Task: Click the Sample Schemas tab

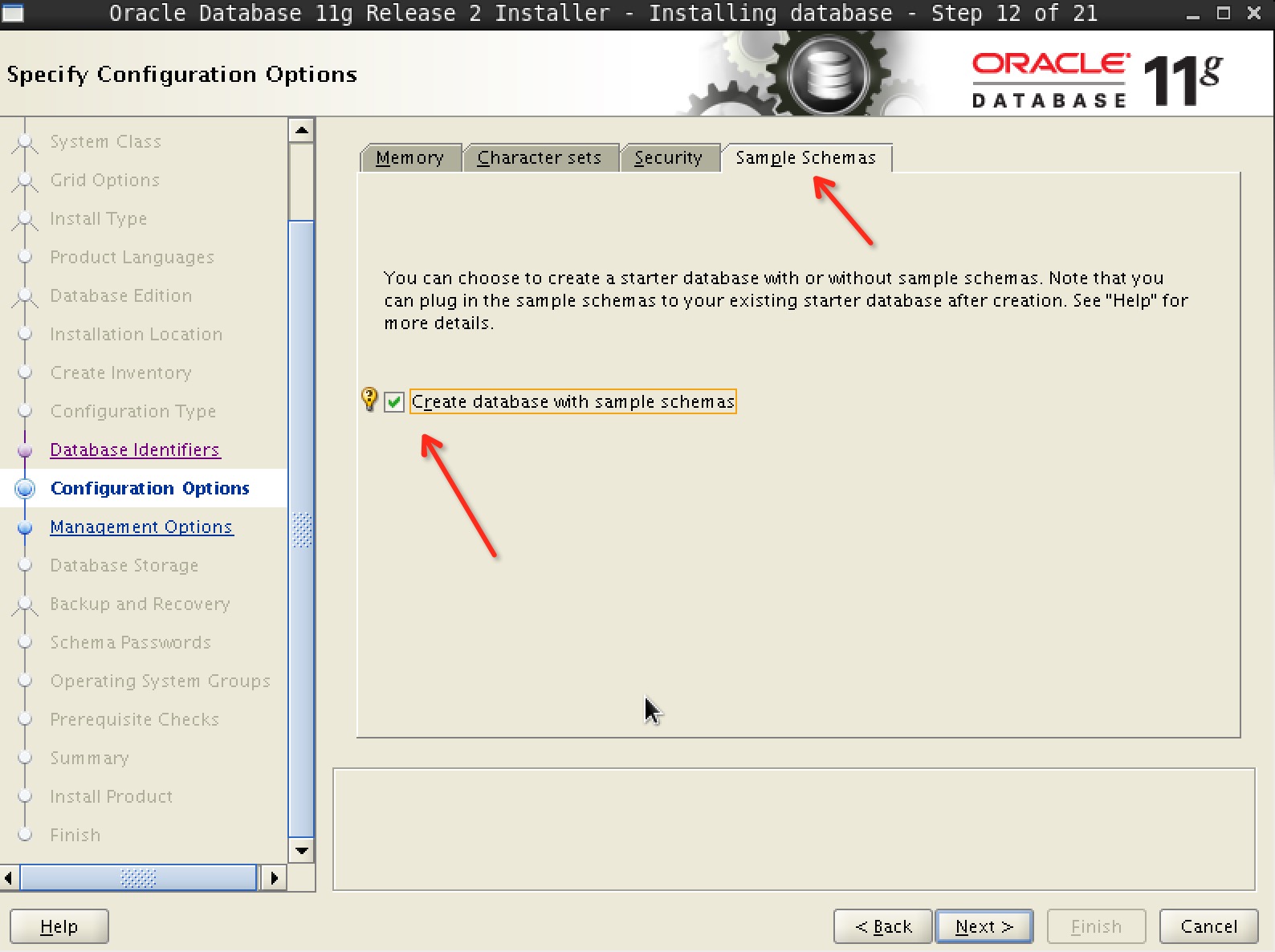Action: tap(805, 158)
